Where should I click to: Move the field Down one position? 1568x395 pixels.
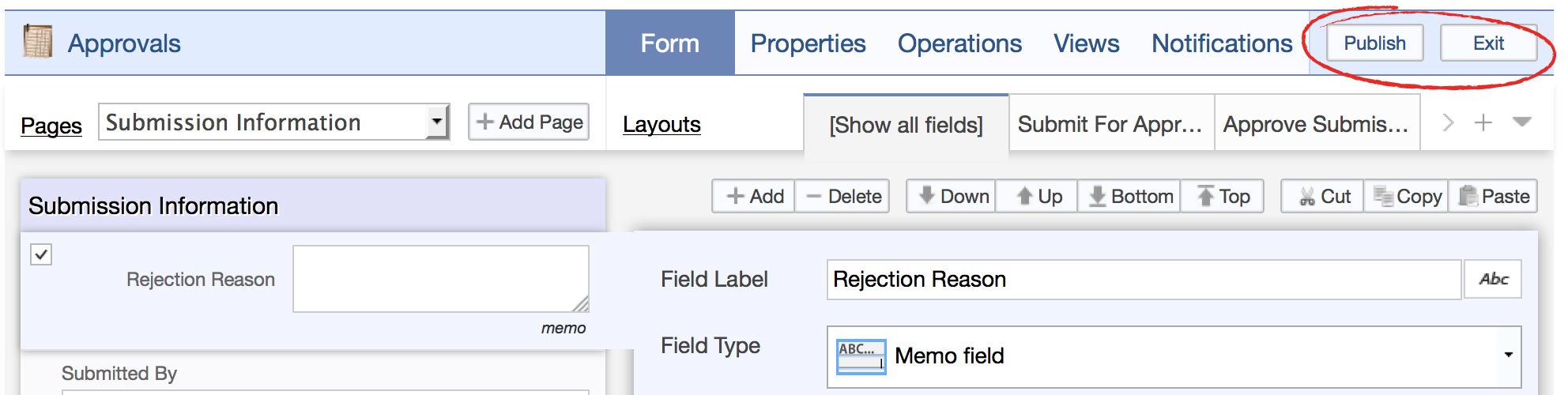pyautogui.click(x=951, y=197)
